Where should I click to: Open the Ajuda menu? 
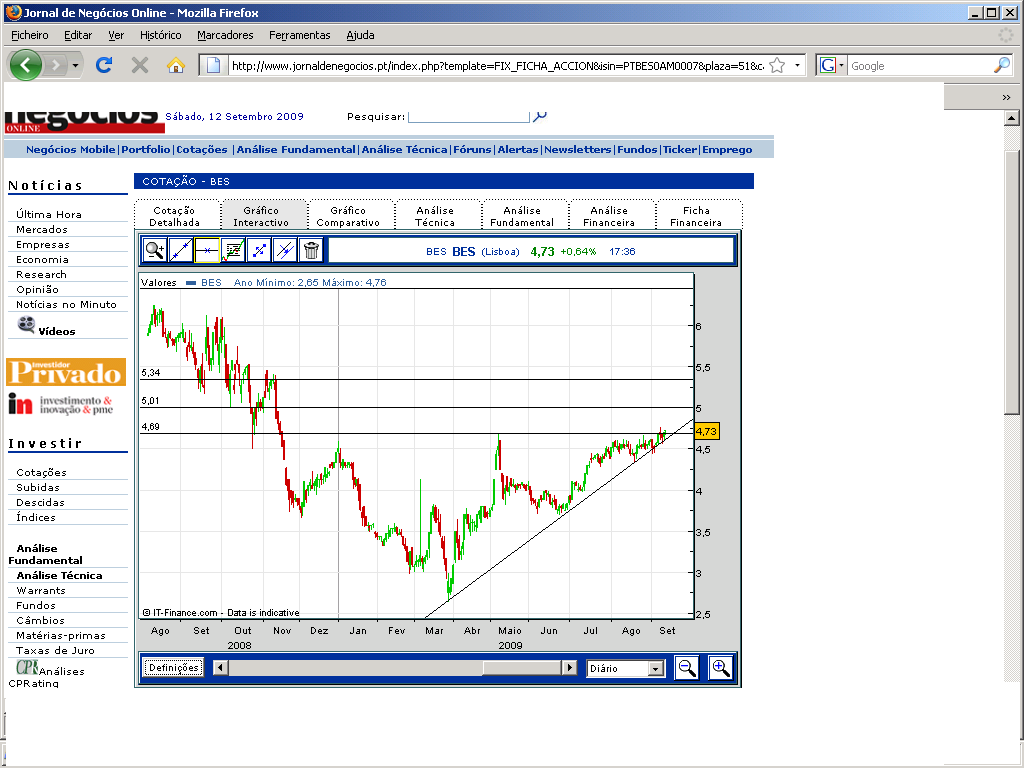pos(360,35)
